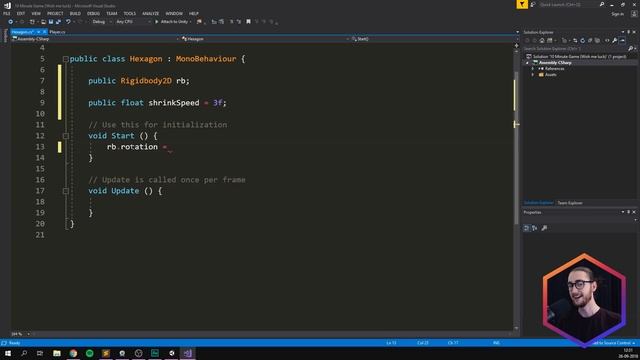Open the PROJECT menu
Screen dimensions: 640x360
click(55, 13)
